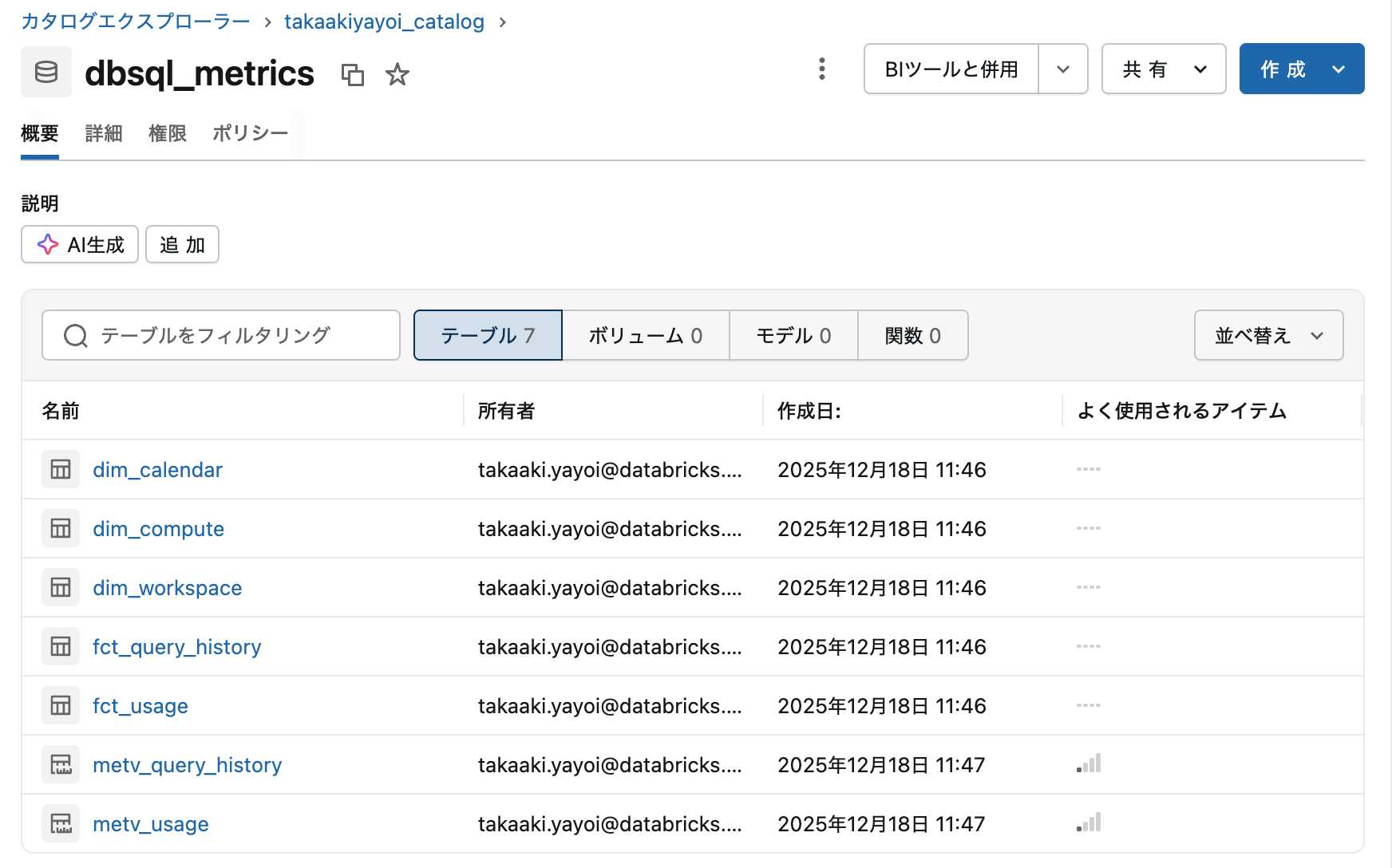Viewport: 1392px width, 868px height.
Task: Open the dim_workspace table link
Action: [x=167, y=587]
